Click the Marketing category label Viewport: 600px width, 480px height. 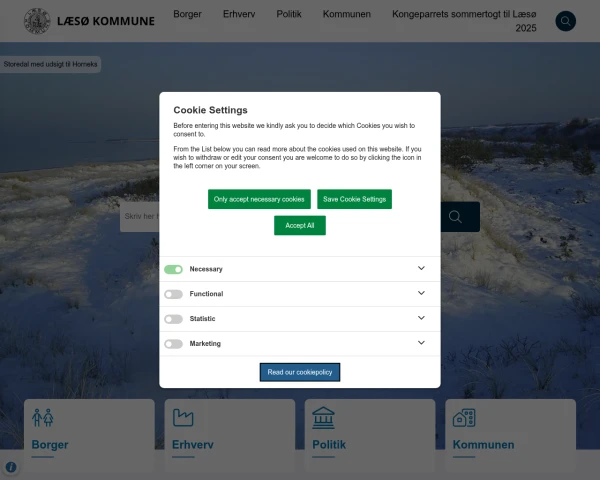205,344
